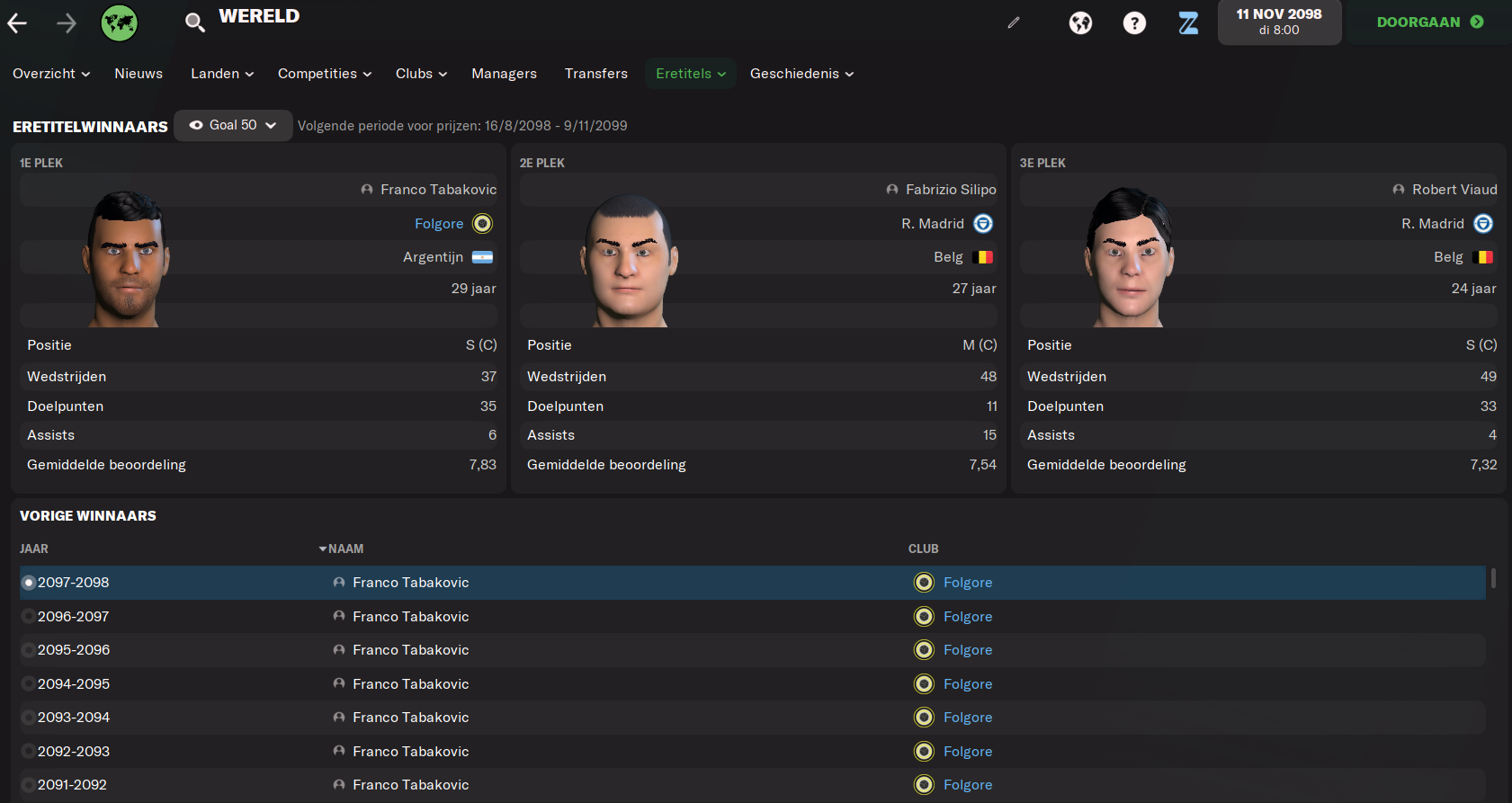This screenshot has height=803, width=1512.
Task: Click Folgore badge in 2096-2097 row
Action: pos(924,617)
